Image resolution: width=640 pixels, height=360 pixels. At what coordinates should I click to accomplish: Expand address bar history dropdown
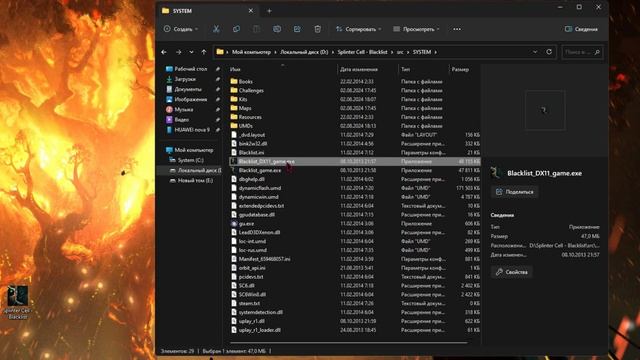click(535, 52)
